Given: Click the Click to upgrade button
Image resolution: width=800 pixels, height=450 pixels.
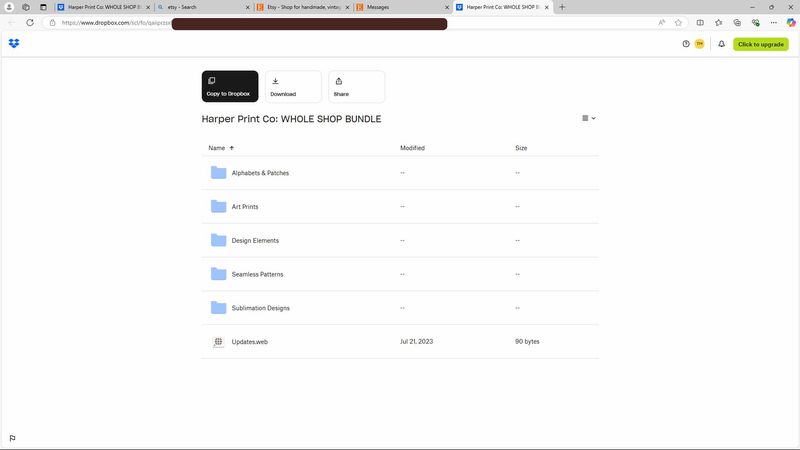Looking at the screenshot, I should [760, 44].
